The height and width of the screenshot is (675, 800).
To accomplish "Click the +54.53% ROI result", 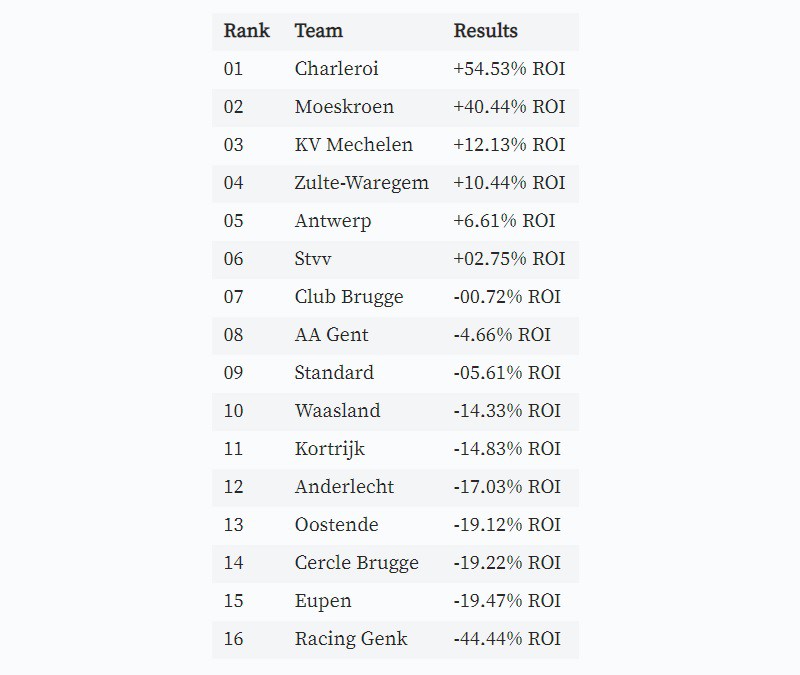I will [509, 68].
